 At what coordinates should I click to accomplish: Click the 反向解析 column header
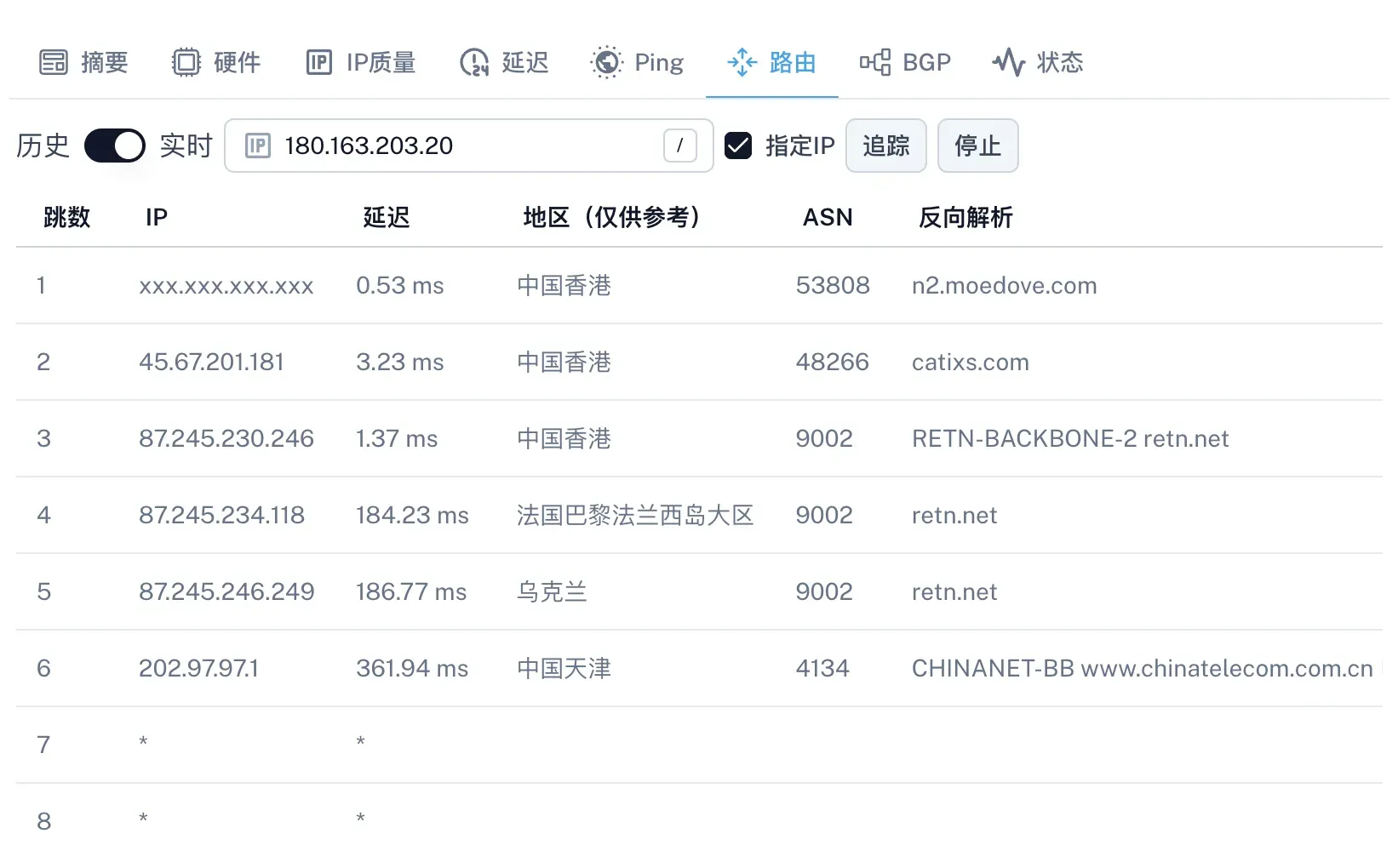click(x=965, y=217)
